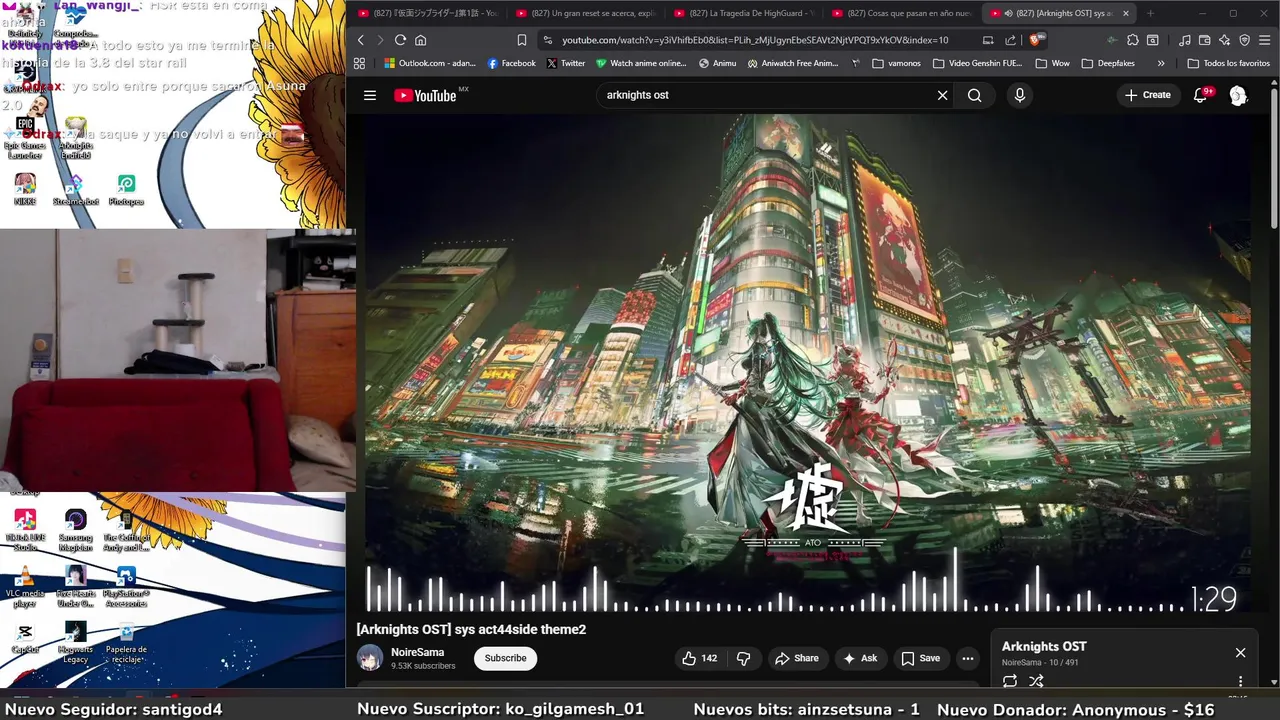
Task: Click the share page icon in the address bar
Action: (1010, 40)
